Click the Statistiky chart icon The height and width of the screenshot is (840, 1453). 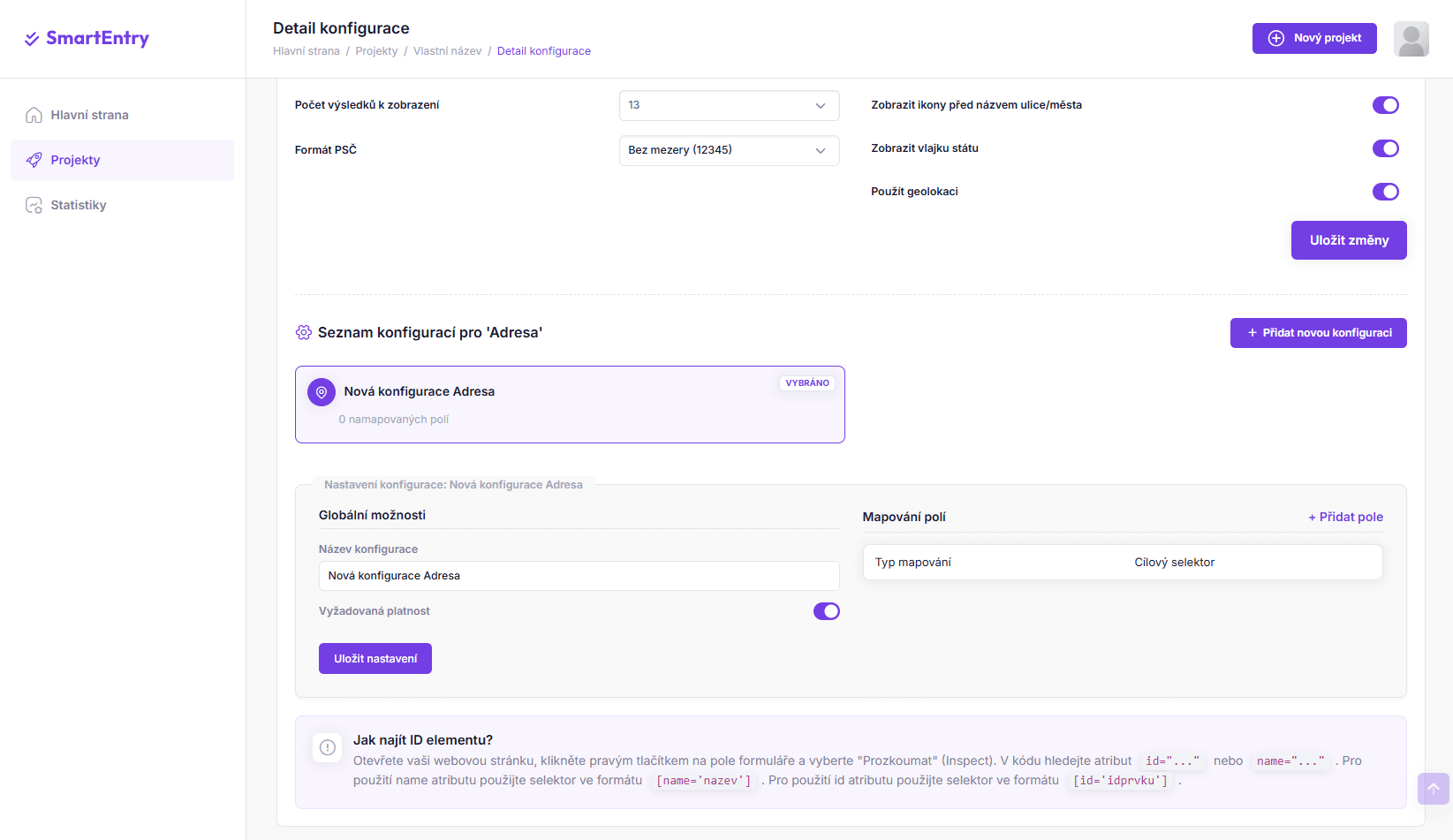[34, 205]
